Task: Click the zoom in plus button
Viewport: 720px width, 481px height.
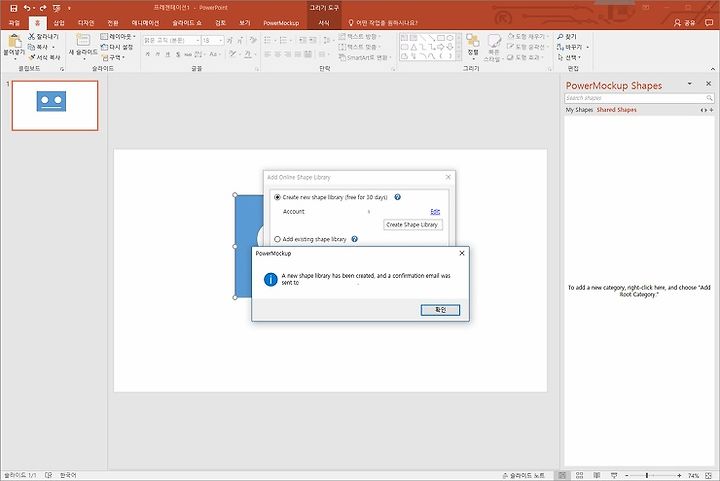Action: 679,475
